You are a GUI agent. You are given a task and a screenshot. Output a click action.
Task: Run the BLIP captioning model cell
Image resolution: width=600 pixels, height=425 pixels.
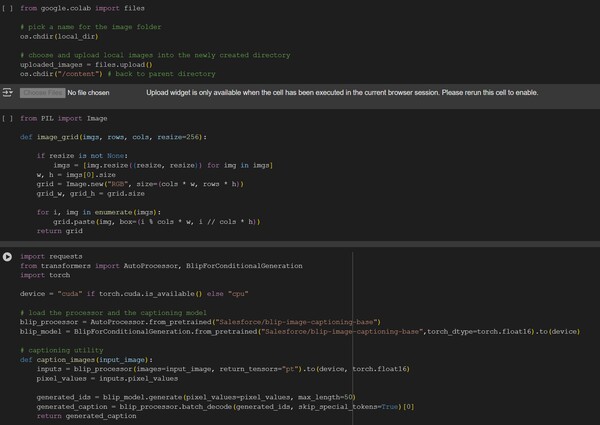click(8, 257)
